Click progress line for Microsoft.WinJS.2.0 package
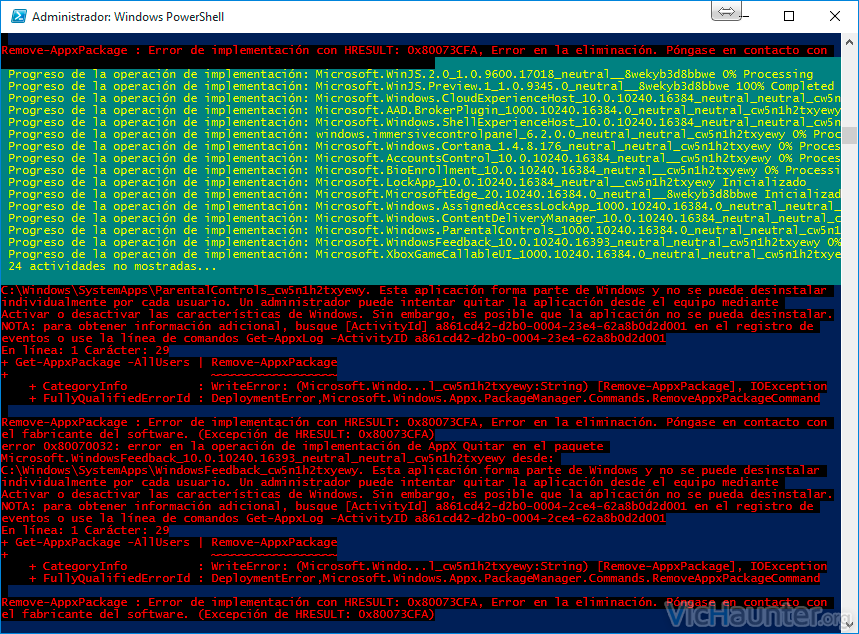This screenshot has height=634, width=859. point(410,74)
